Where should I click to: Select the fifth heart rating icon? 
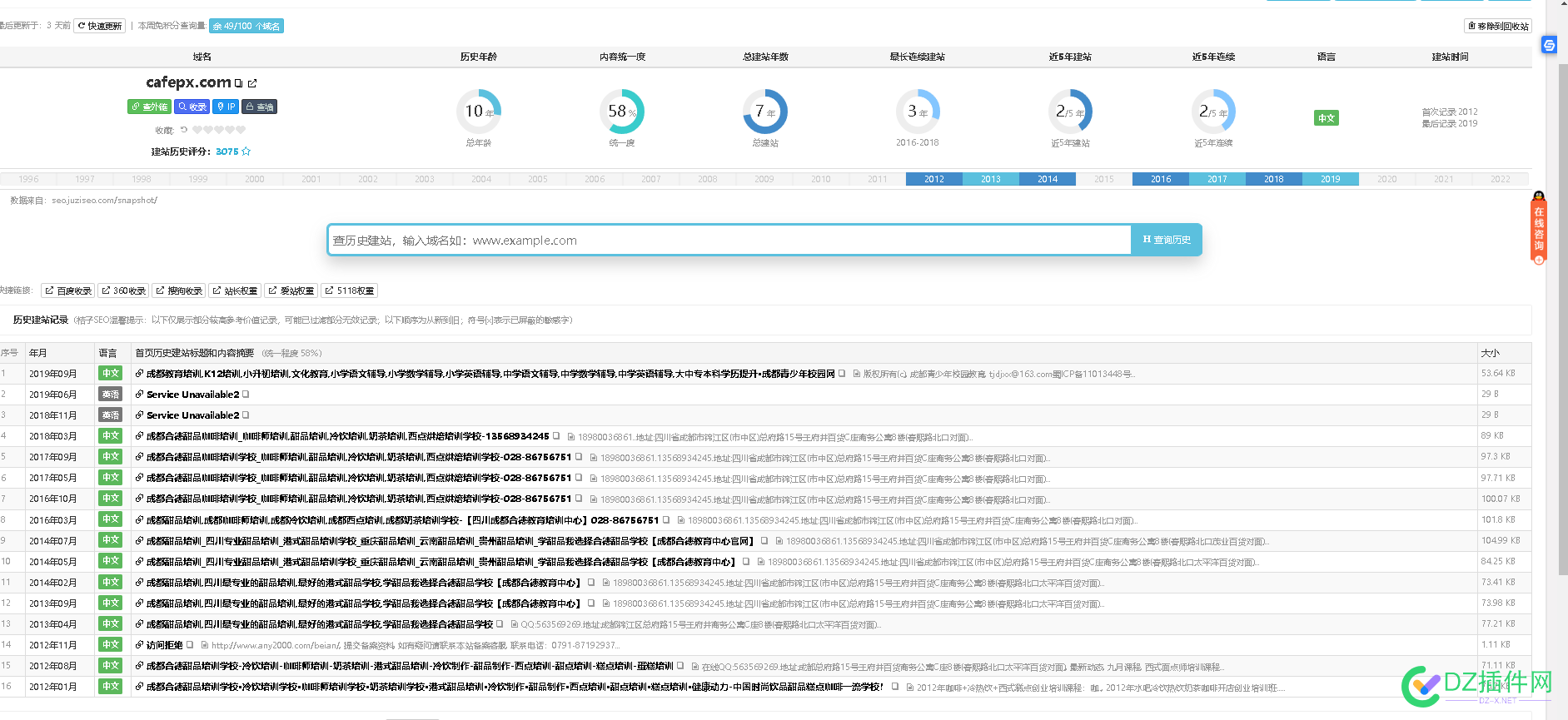point(241,130)
